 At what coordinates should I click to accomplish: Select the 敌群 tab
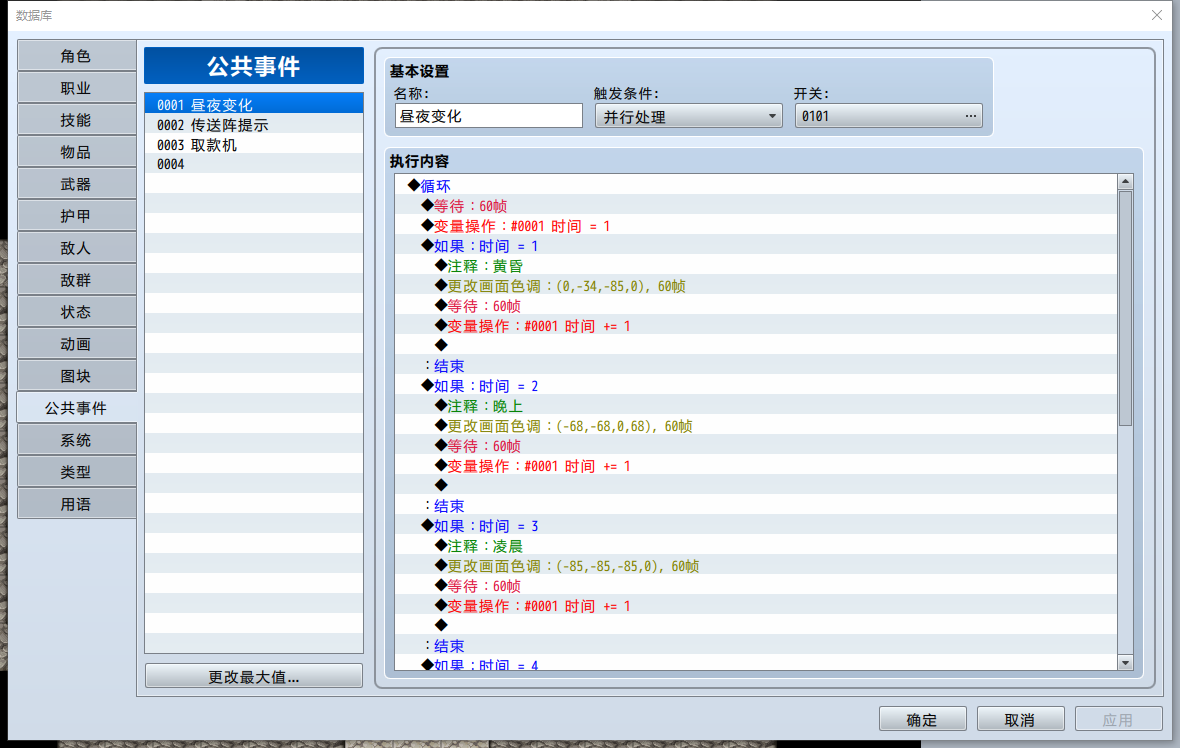(x=76, y=280)
